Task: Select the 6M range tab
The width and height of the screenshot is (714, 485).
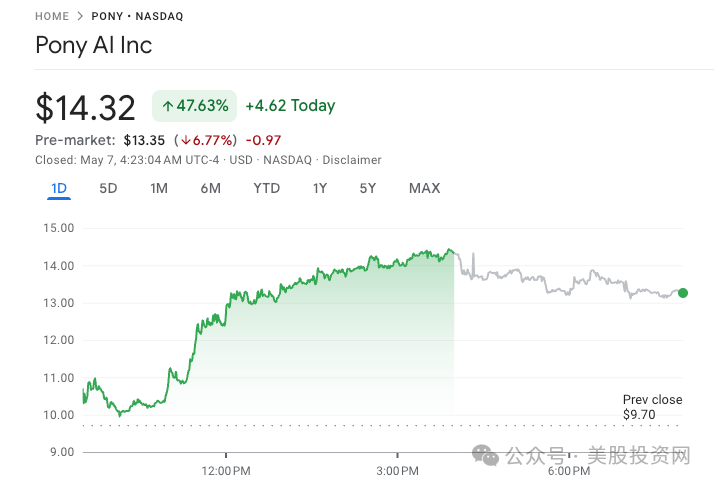Action: (x=210, y=188)
